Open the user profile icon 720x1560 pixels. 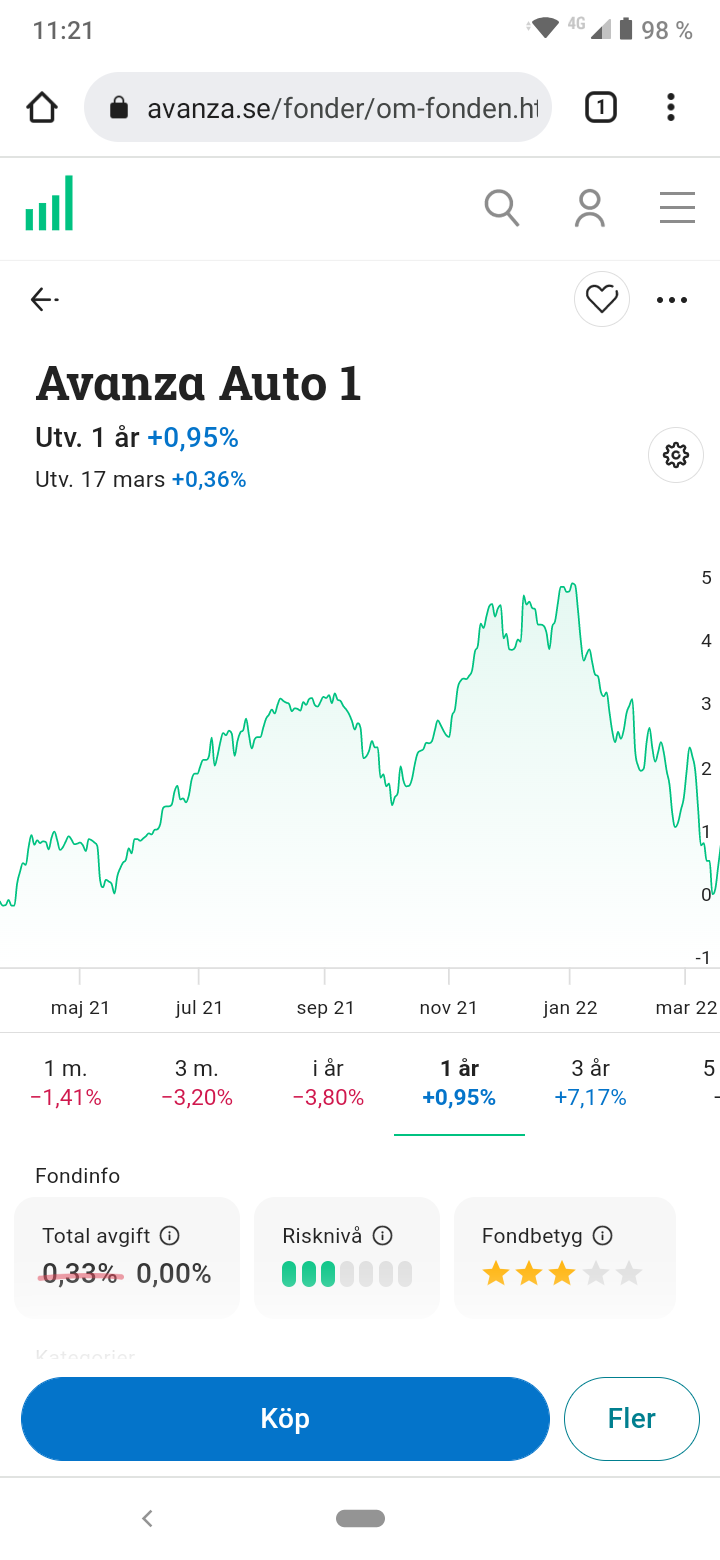pyautogui.click(x=590, y=208)
